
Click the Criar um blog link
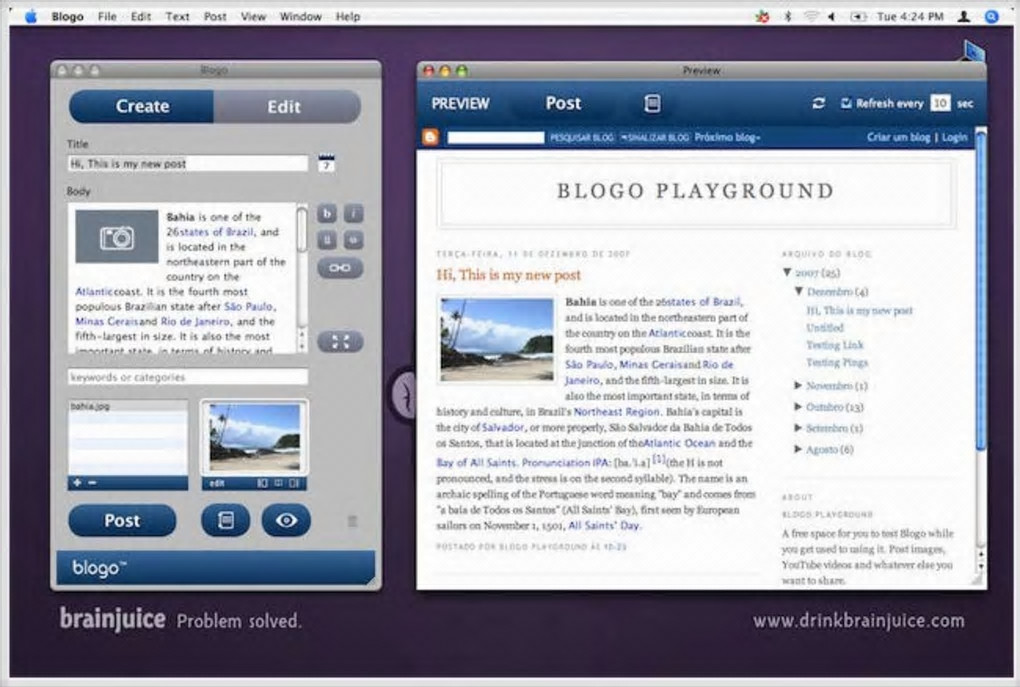[x=898, y=137]
